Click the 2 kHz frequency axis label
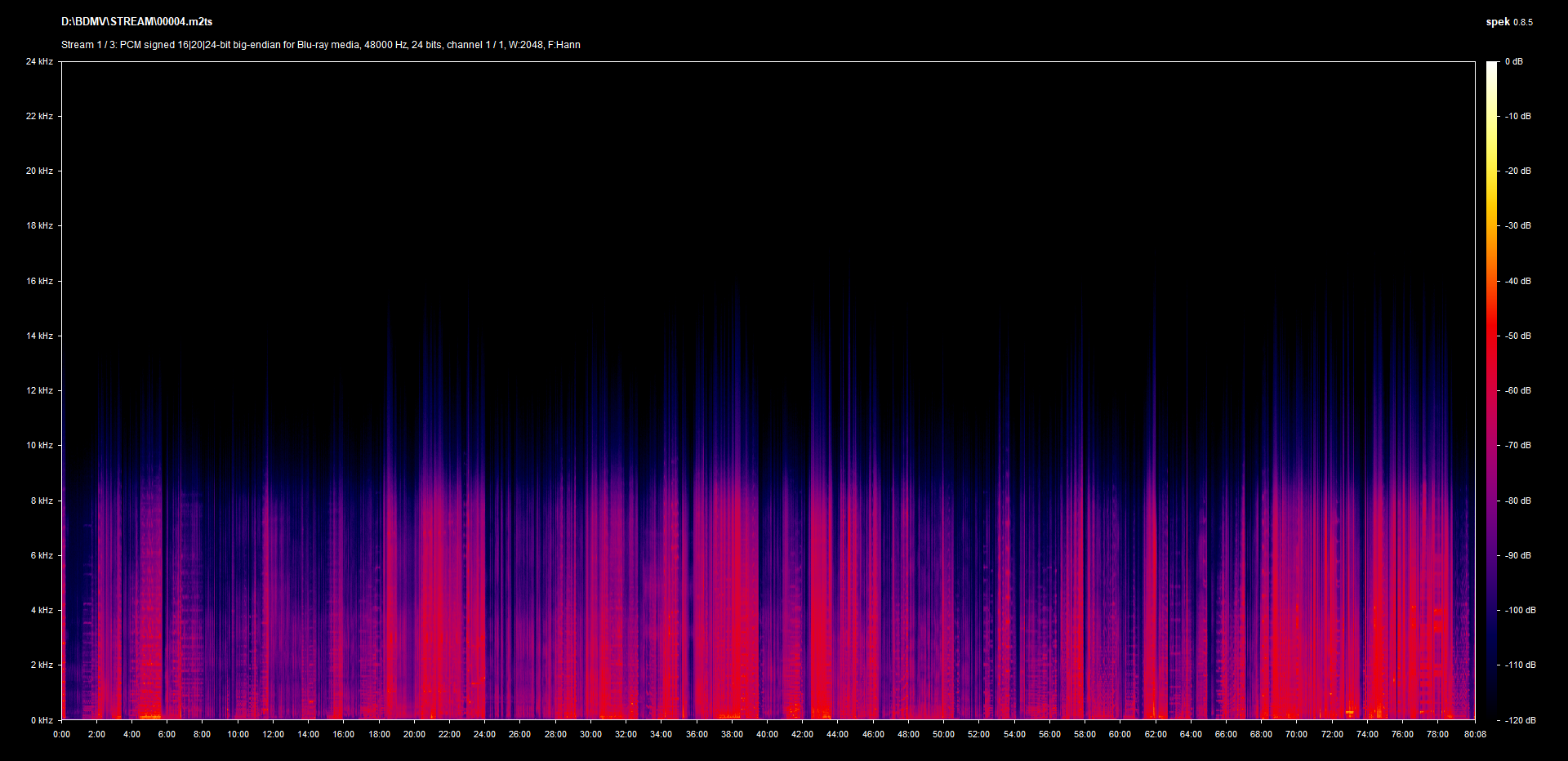This screenshot has width=1568, height=761. (42, 665)
